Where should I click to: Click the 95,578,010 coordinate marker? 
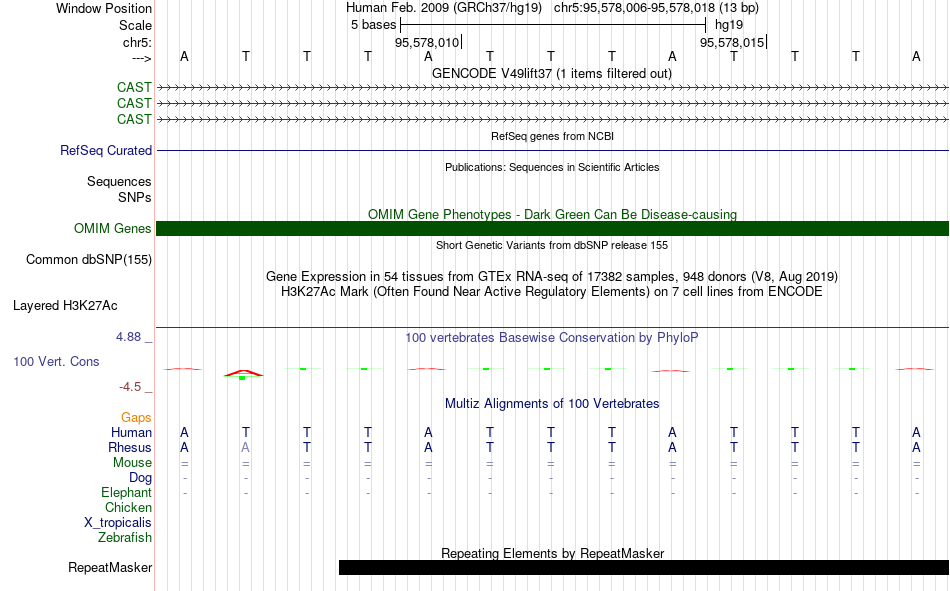click(427, 42)
